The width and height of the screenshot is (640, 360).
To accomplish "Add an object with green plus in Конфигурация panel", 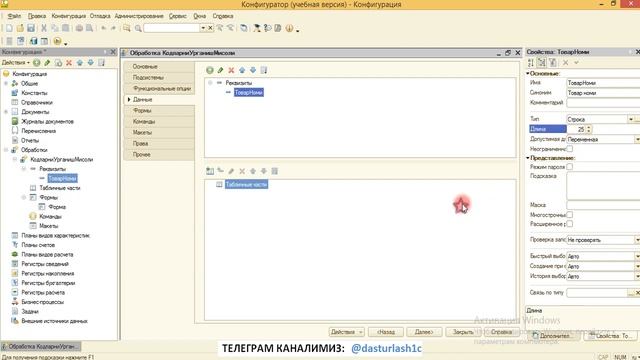I will pyautogui.click(x=37, y=62).
